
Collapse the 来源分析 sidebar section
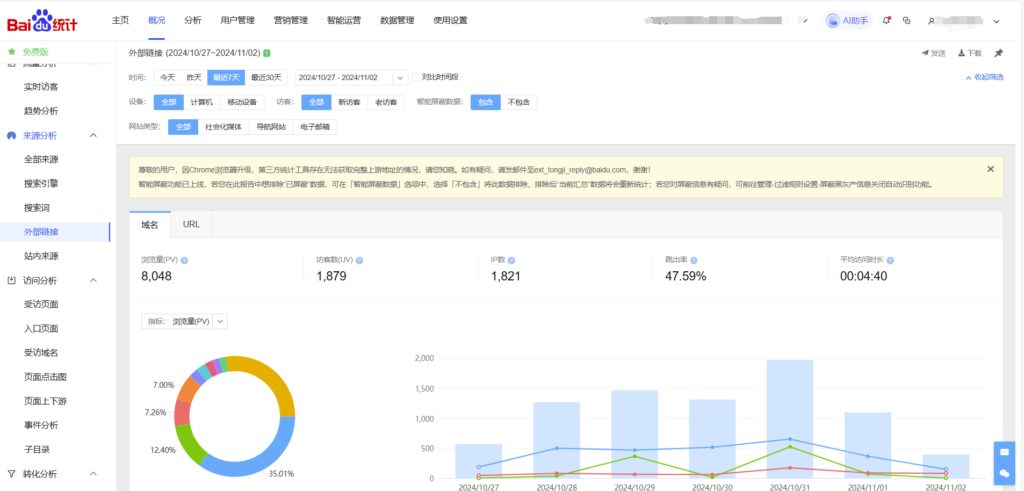(93, 135)
